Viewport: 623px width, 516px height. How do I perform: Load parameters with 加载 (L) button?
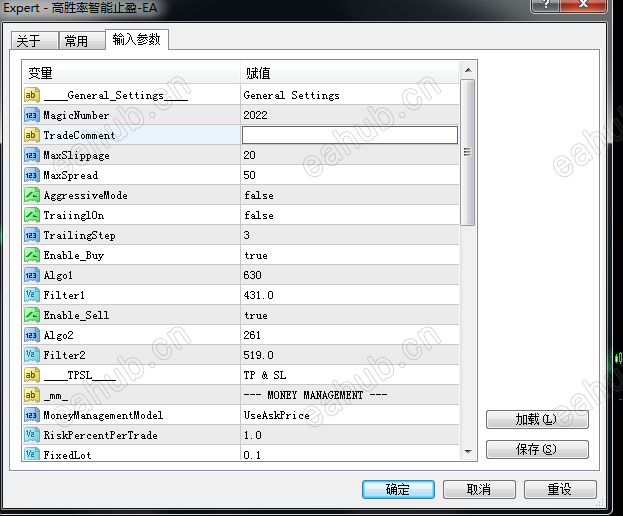coord(537,419)
